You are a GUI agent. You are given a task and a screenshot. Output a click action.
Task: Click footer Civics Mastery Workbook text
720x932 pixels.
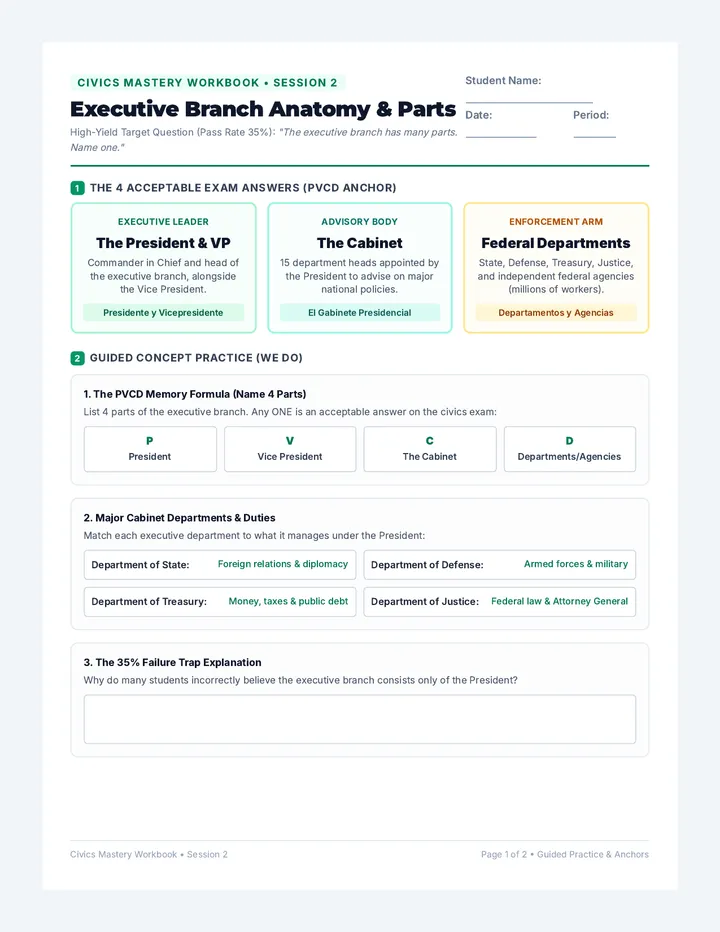[149, 854]
